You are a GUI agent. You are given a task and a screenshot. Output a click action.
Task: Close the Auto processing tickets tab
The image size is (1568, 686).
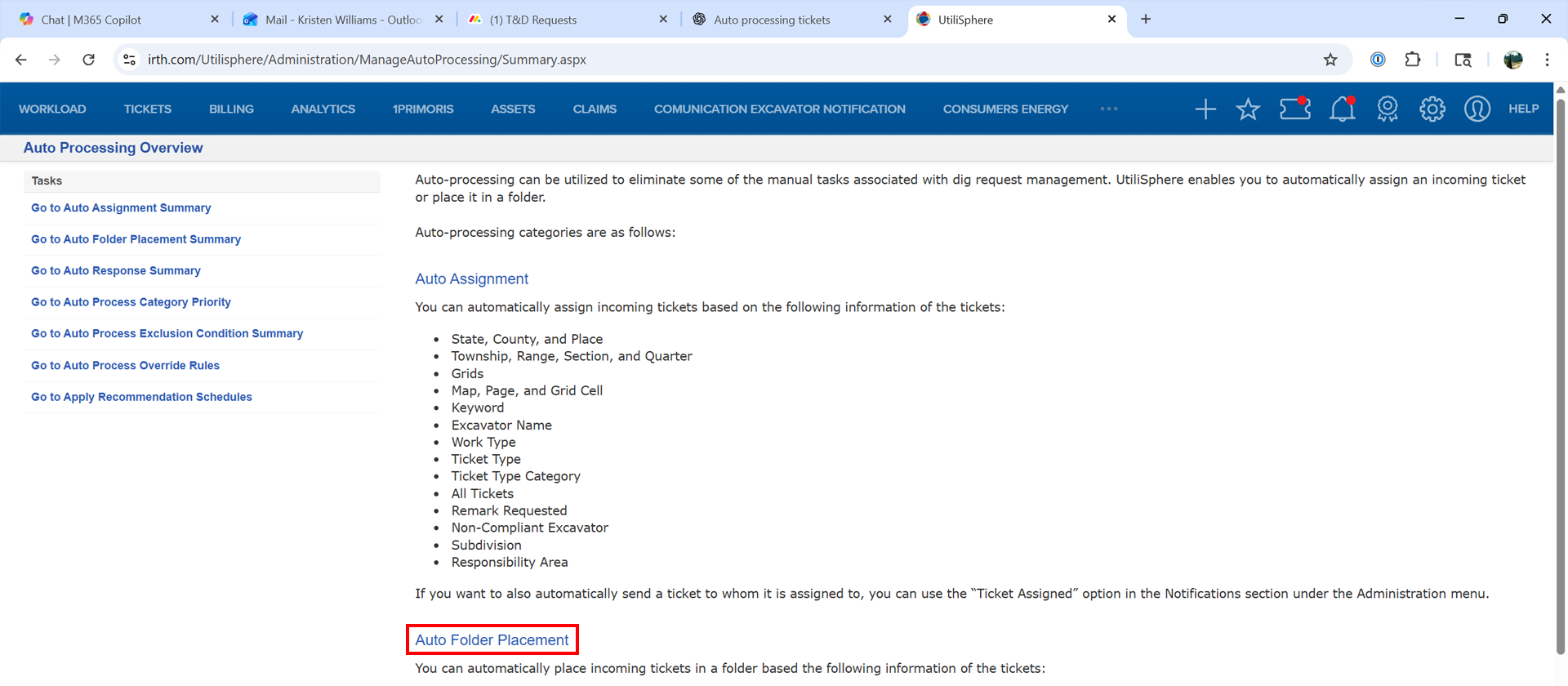click(888, 19)
